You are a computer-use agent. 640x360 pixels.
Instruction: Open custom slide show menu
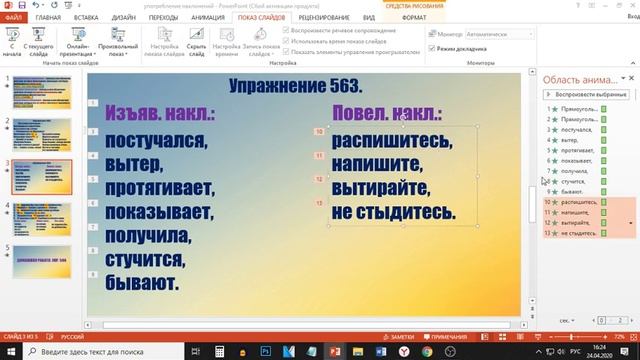[118, 42]
